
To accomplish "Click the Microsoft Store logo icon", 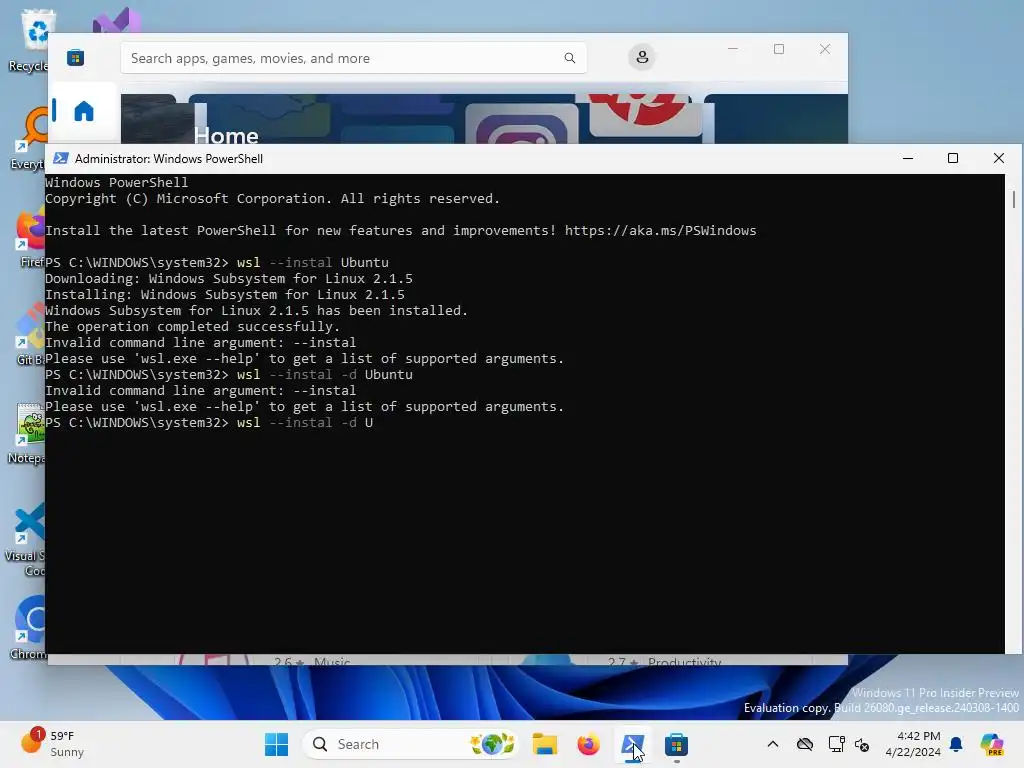I will 76,58.
